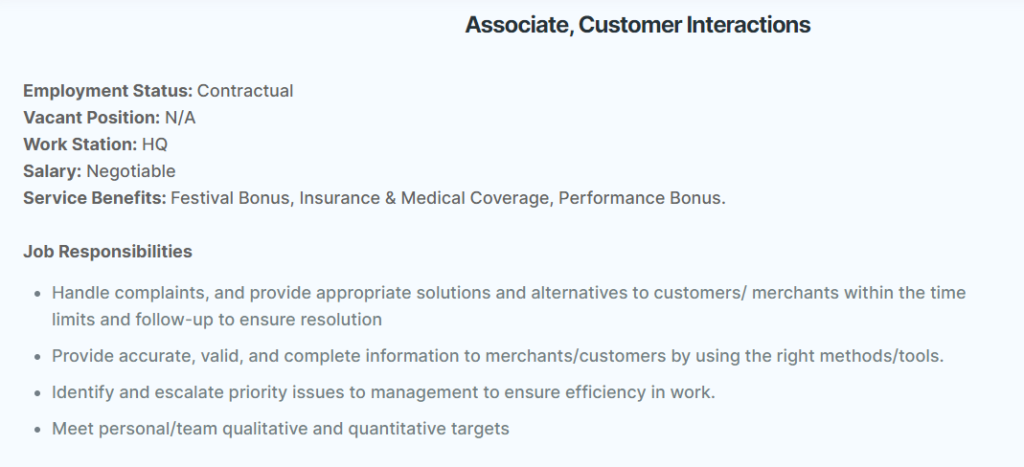Click the 'HQ' work station value
The height and width of the screenshot is (467, 1024).
click(155, 144)
